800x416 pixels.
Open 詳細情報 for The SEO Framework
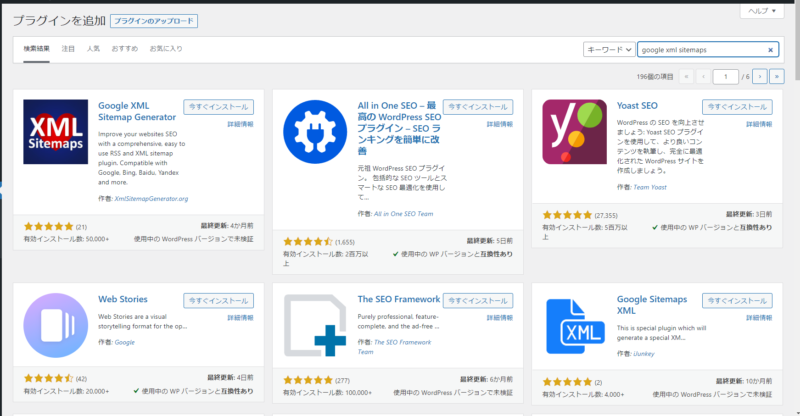click(499, 317)
